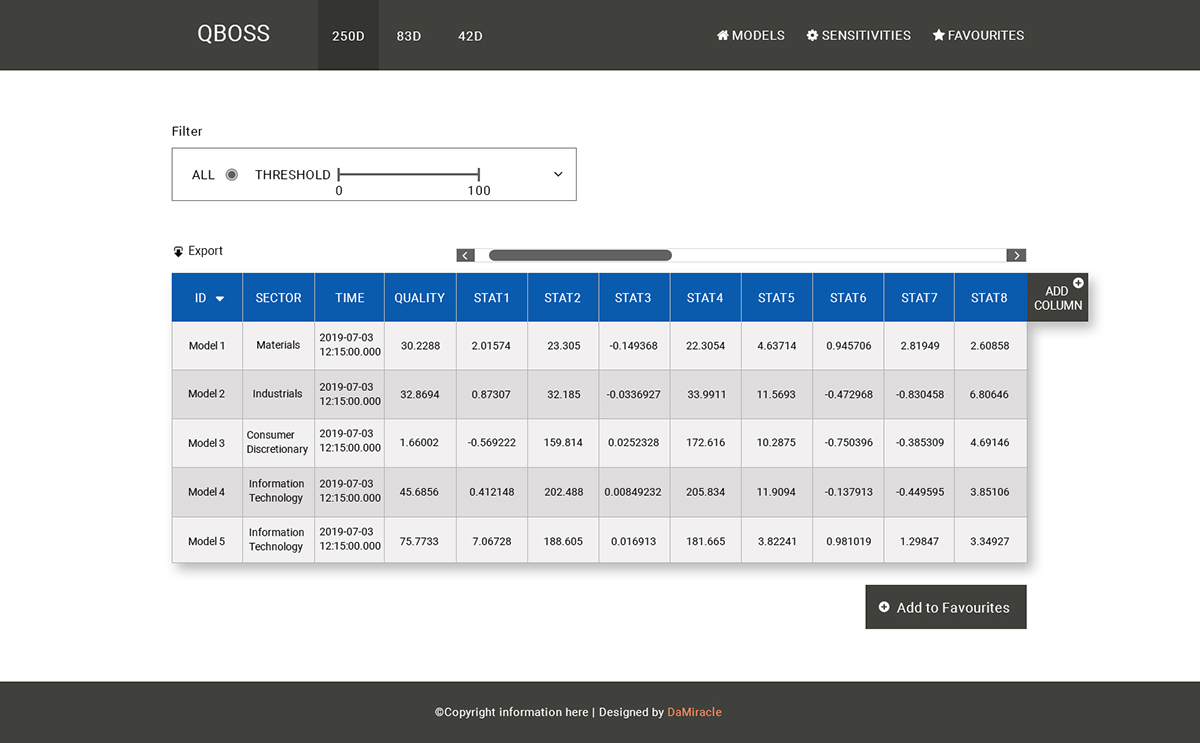Click STAT8 value 6.80646
Screen dimensions: 1200x743
(x=990, y=395)
